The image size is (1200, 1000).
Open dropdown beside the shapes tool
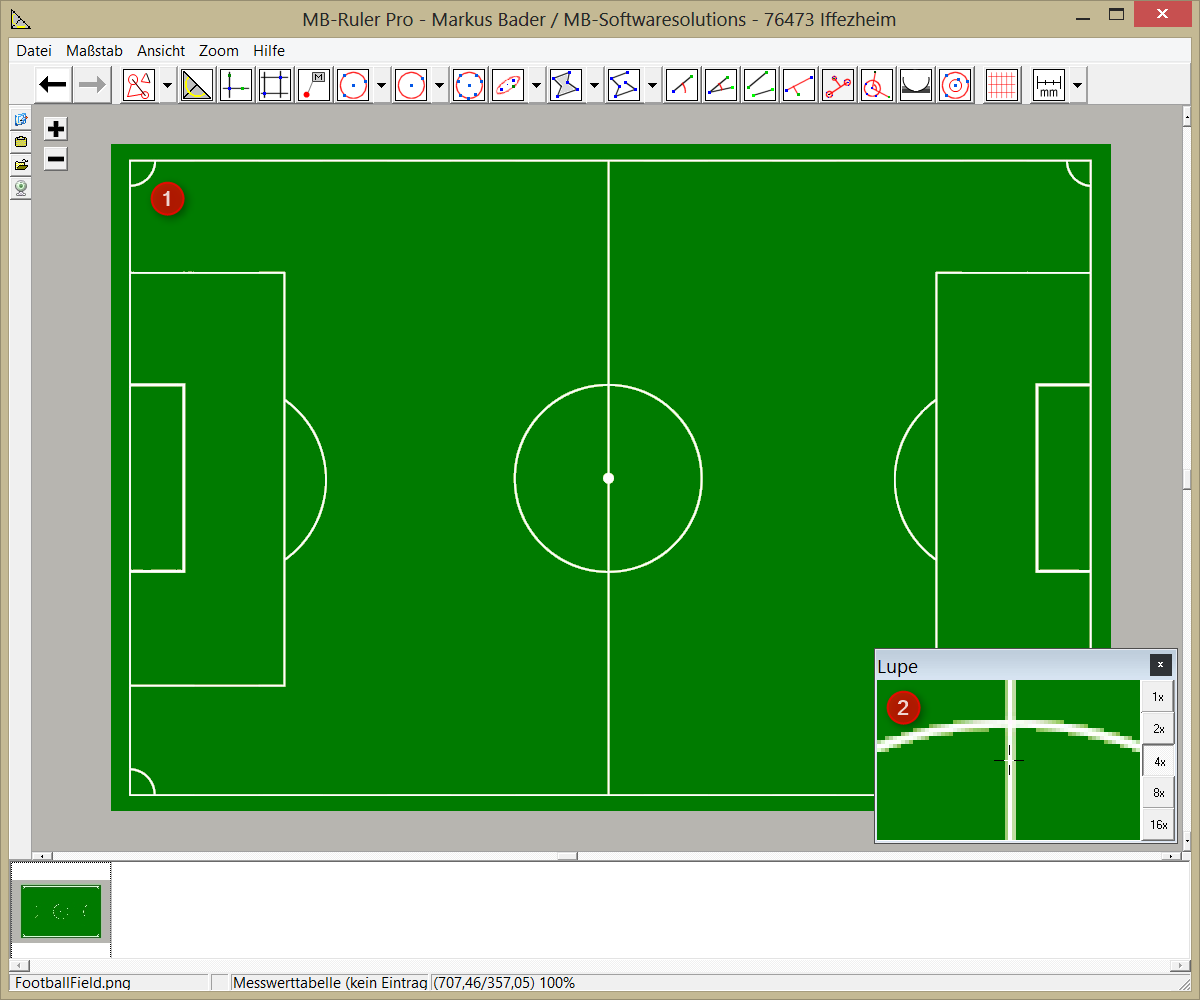pyautogui.click(x=167, y=86)
